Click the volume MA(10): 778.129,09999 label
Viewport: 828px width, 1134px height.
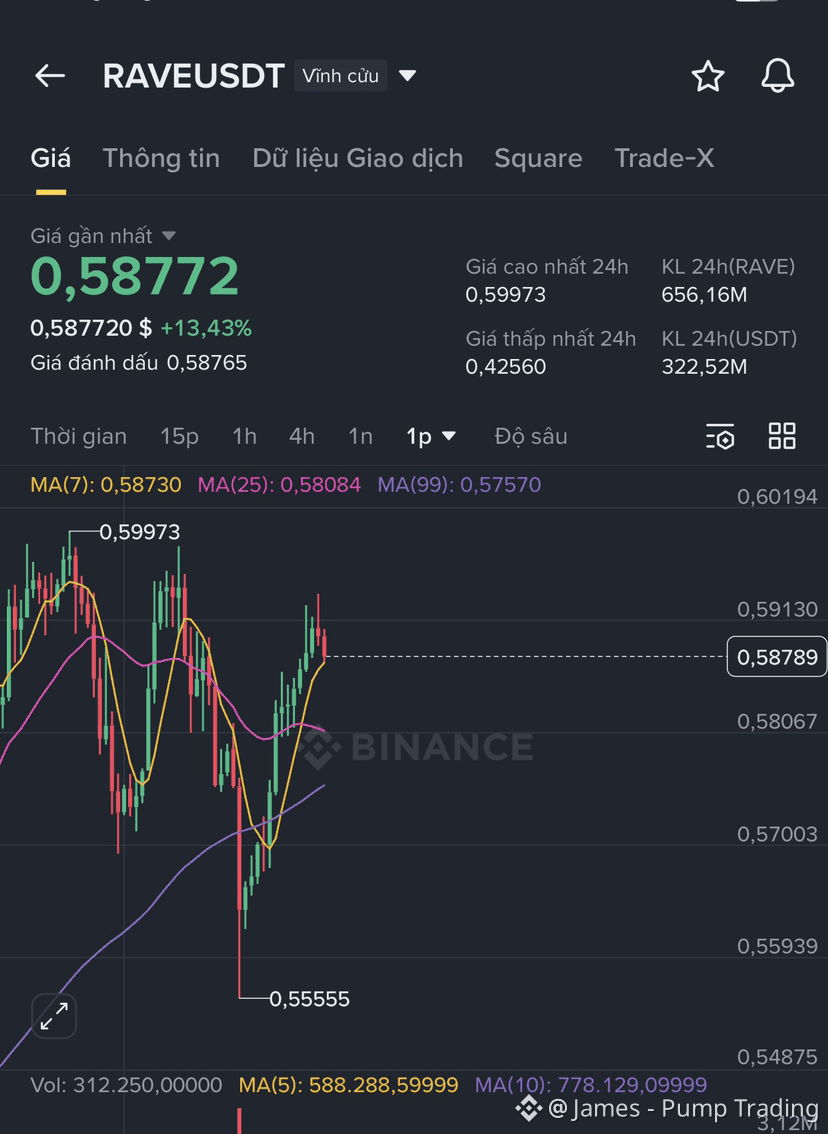tap(591, 1085)
